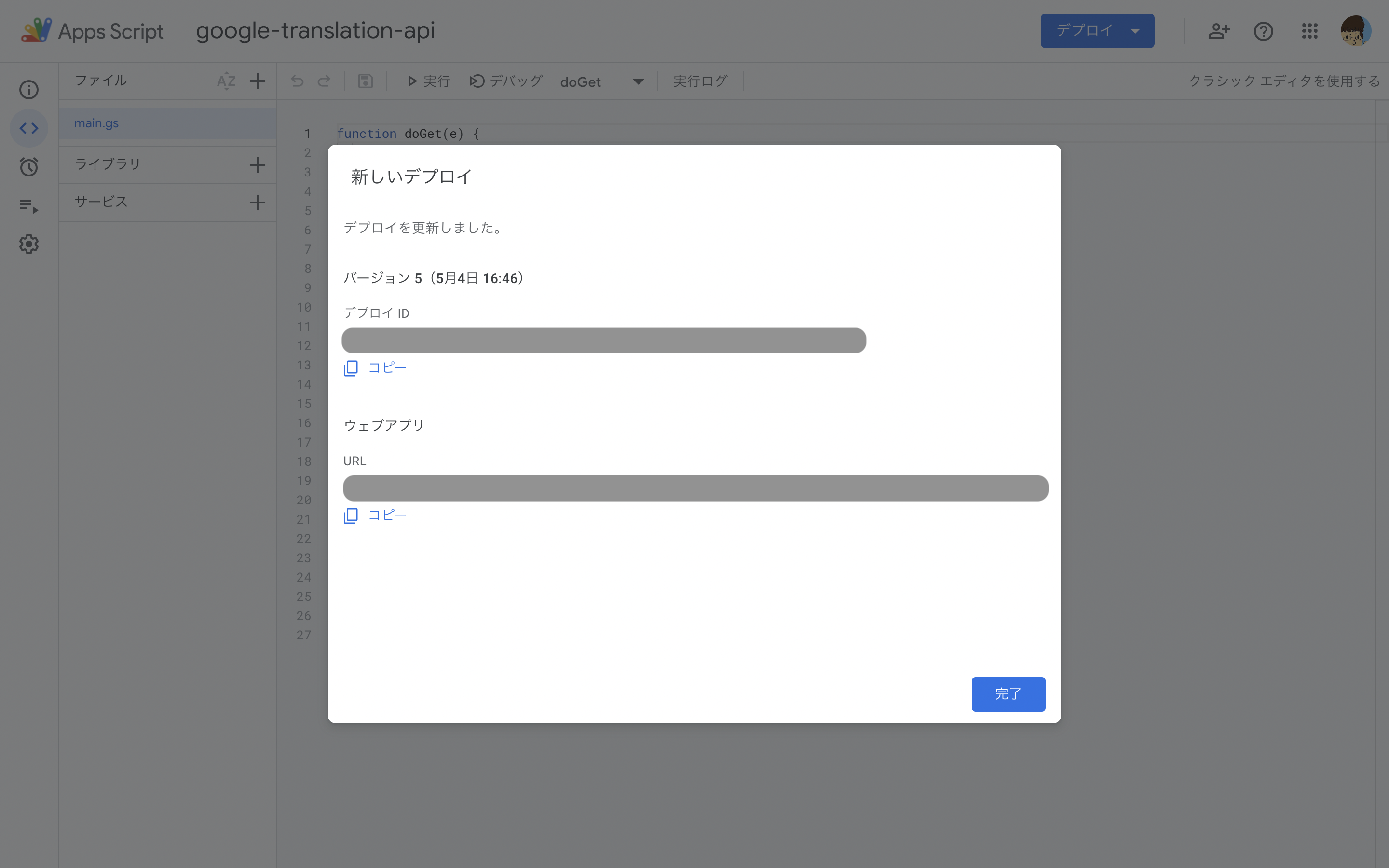Open the Executions list icon
The image size is (1389, 868).
(29, 205)
